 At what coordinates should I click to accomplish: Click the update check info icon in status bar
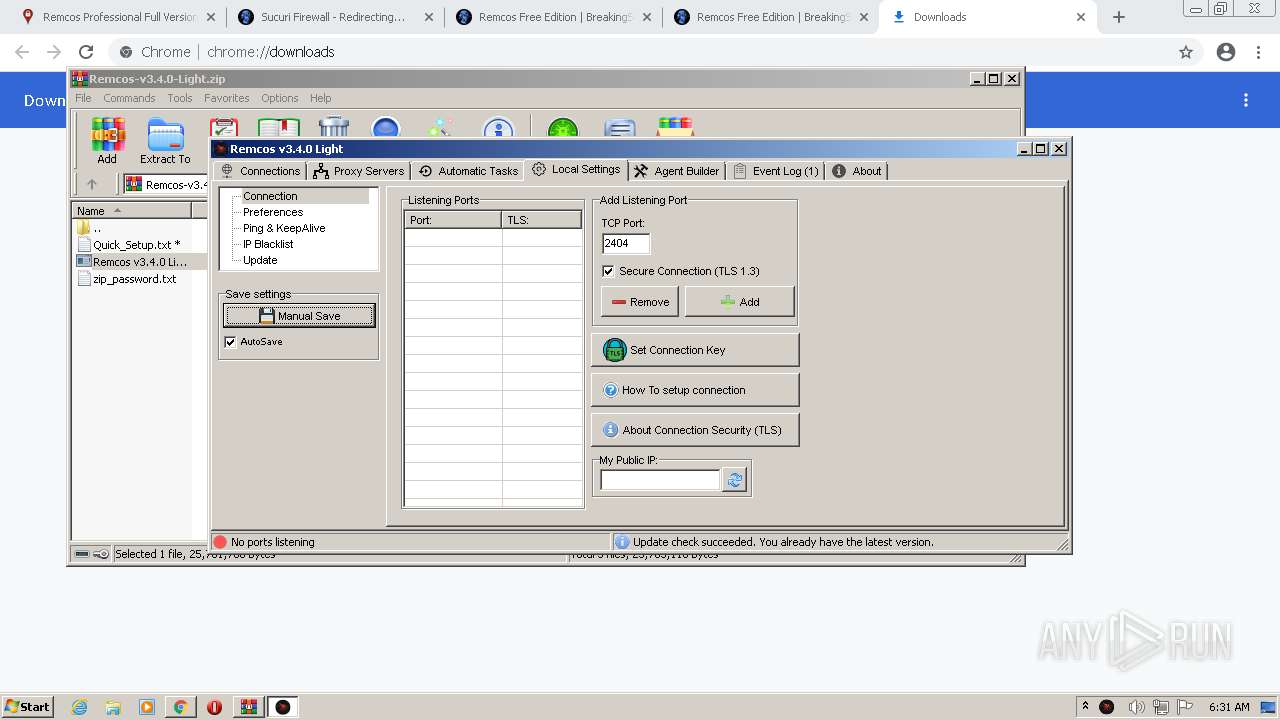point(621,542)
